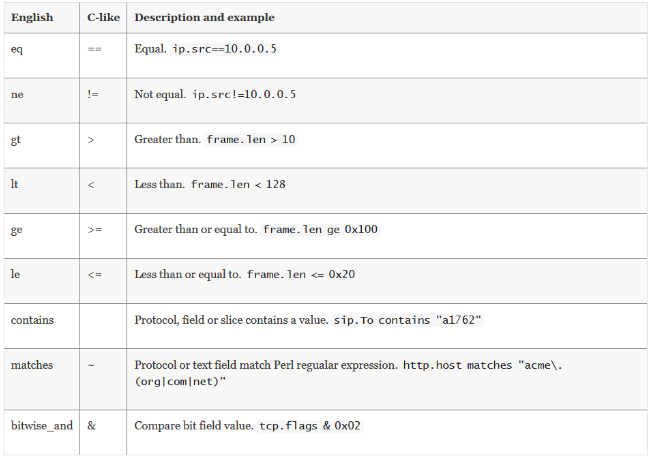Click the frame.len > 10 code example
This screenshot has width=652, height=457.
coord(251,139)
